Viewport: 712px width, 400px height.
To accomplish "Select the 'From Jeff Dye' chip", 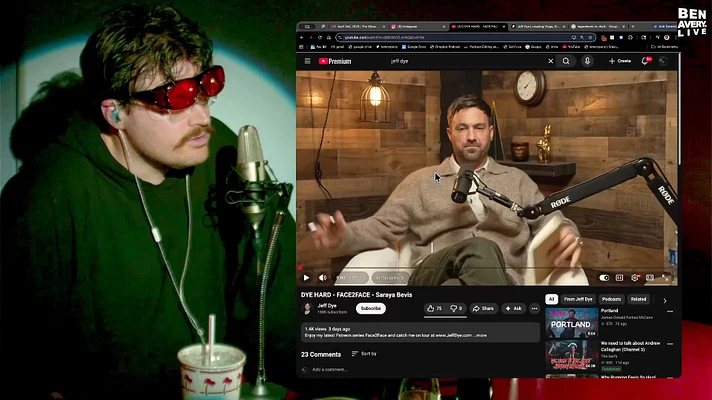I will [578, 299].
